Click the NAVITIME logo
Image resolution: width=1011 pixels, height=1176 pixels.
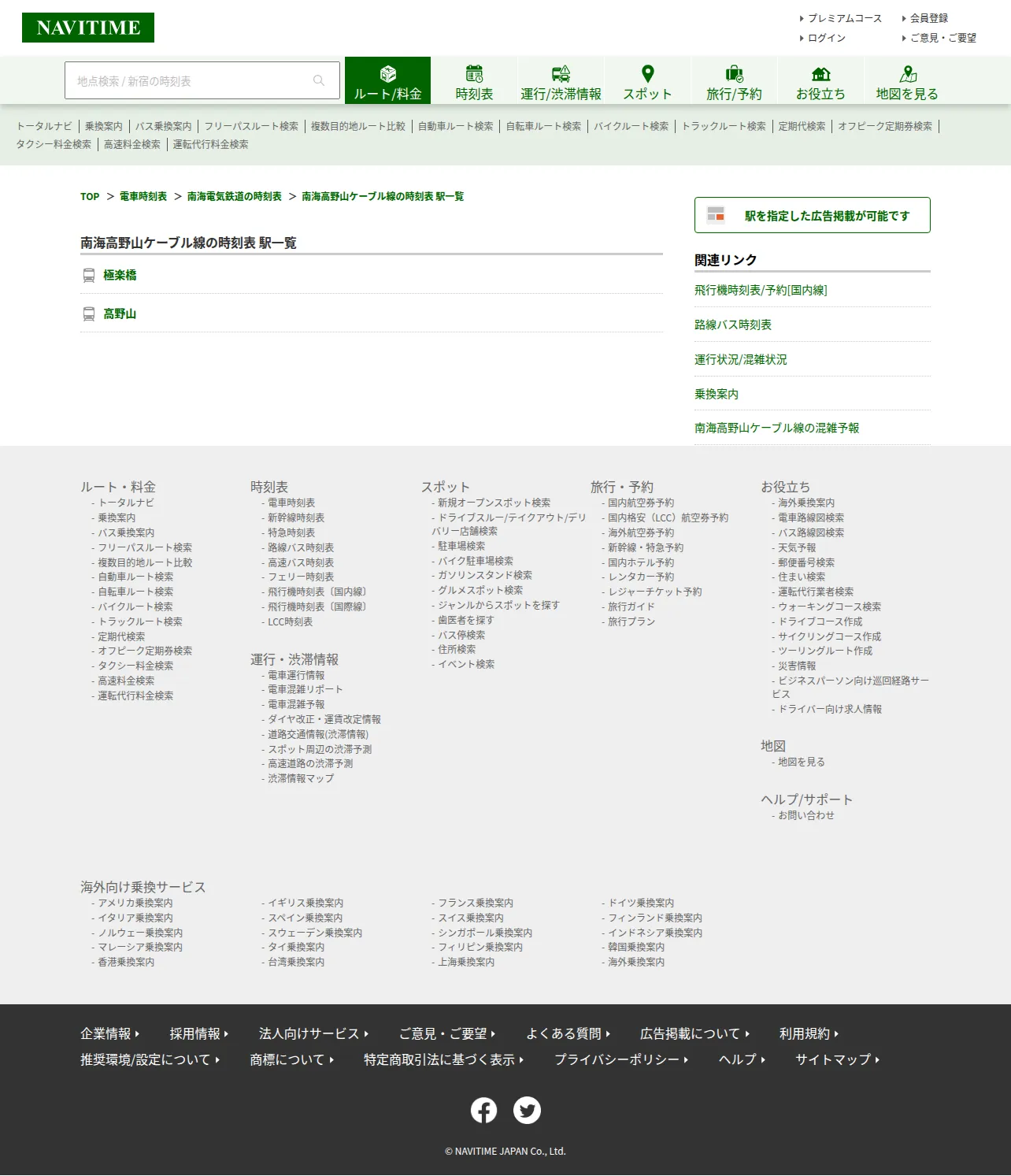point(88,28)
